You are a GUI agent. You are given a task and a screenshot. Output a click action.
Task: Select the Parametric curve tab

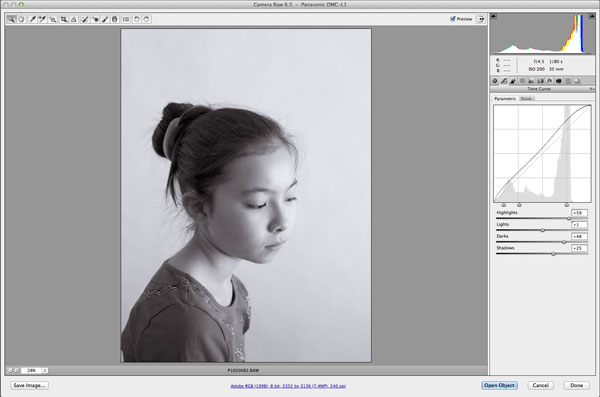[505, 99]
